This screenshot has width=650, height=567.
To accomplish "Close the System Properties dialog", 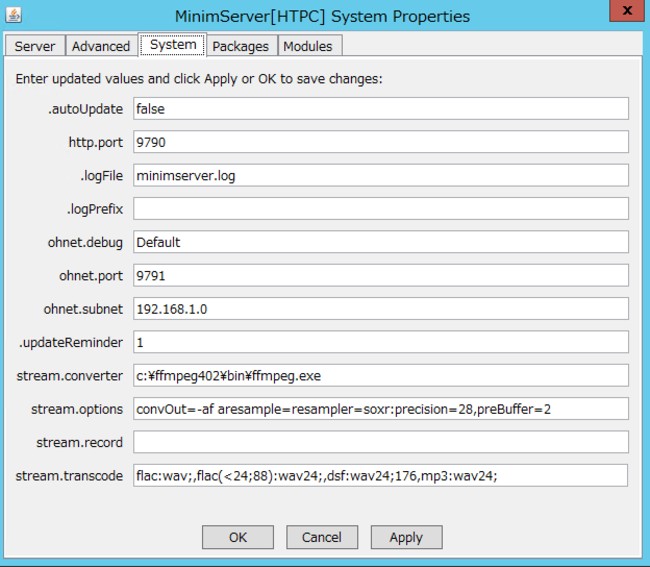I will [627, 10].
